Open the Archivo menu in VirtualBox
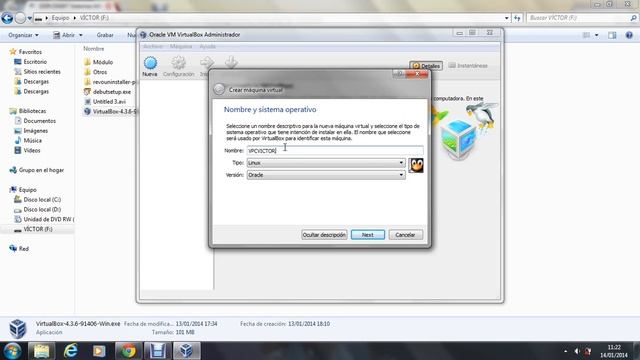This screenshot has width=640, height=360. (153, 47)
